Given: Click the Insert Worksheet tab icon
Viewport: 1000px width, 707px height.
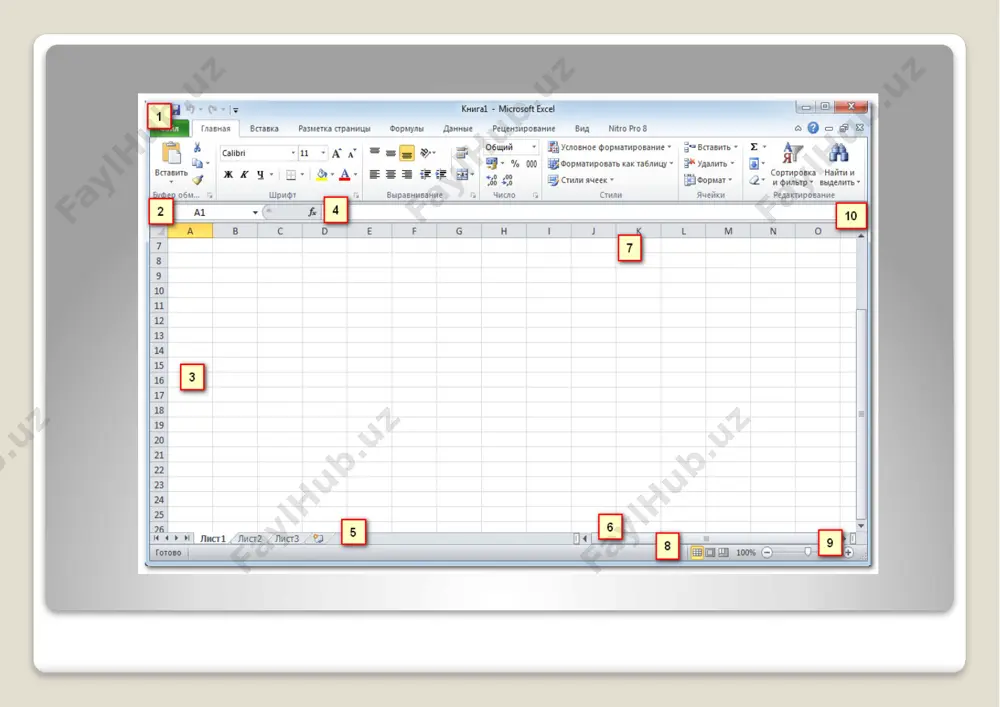Looking at the screenshot, I should pyautogui.click(x=318, y=539).
